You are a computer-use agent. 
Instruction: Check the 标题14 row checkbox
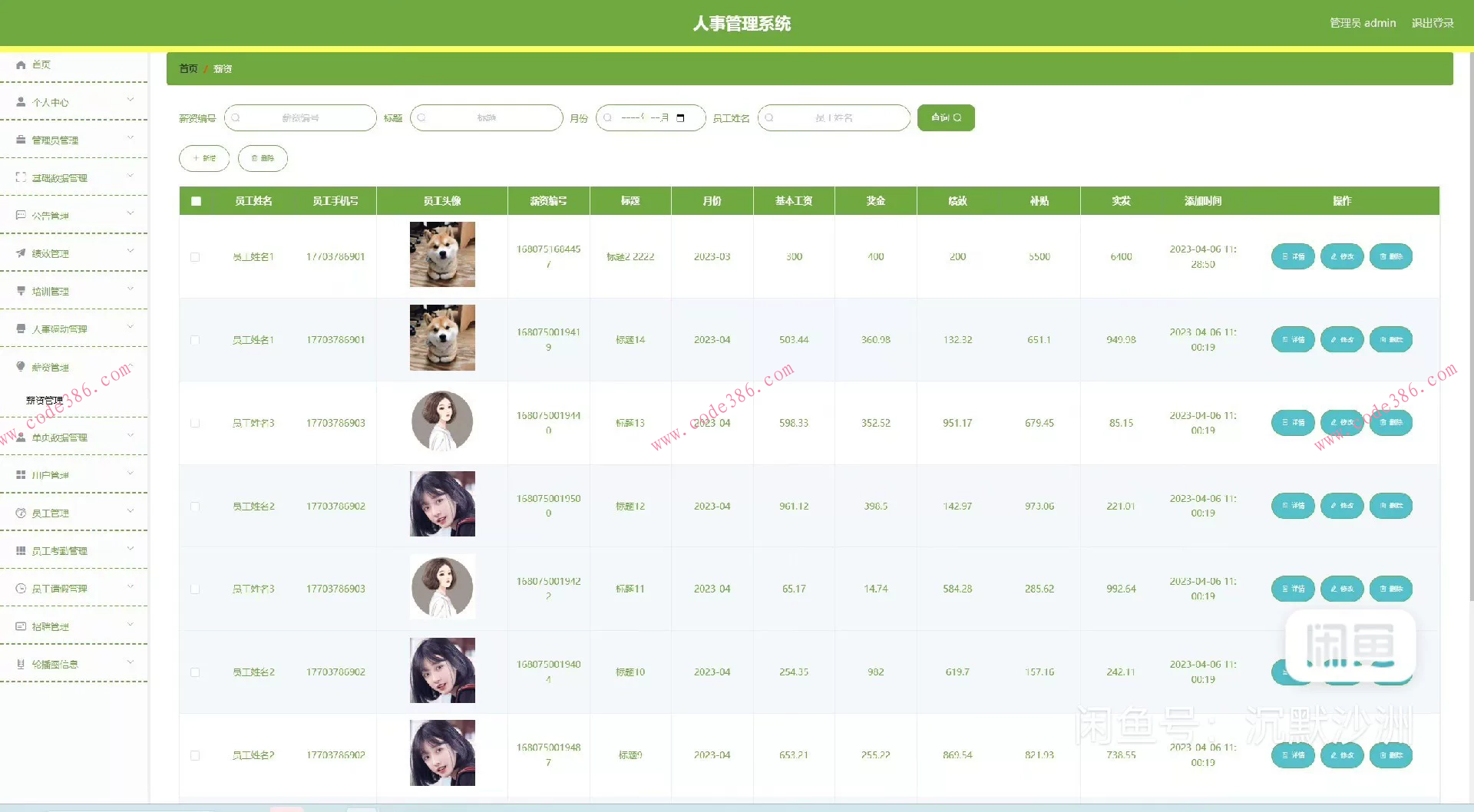(195, 340)
